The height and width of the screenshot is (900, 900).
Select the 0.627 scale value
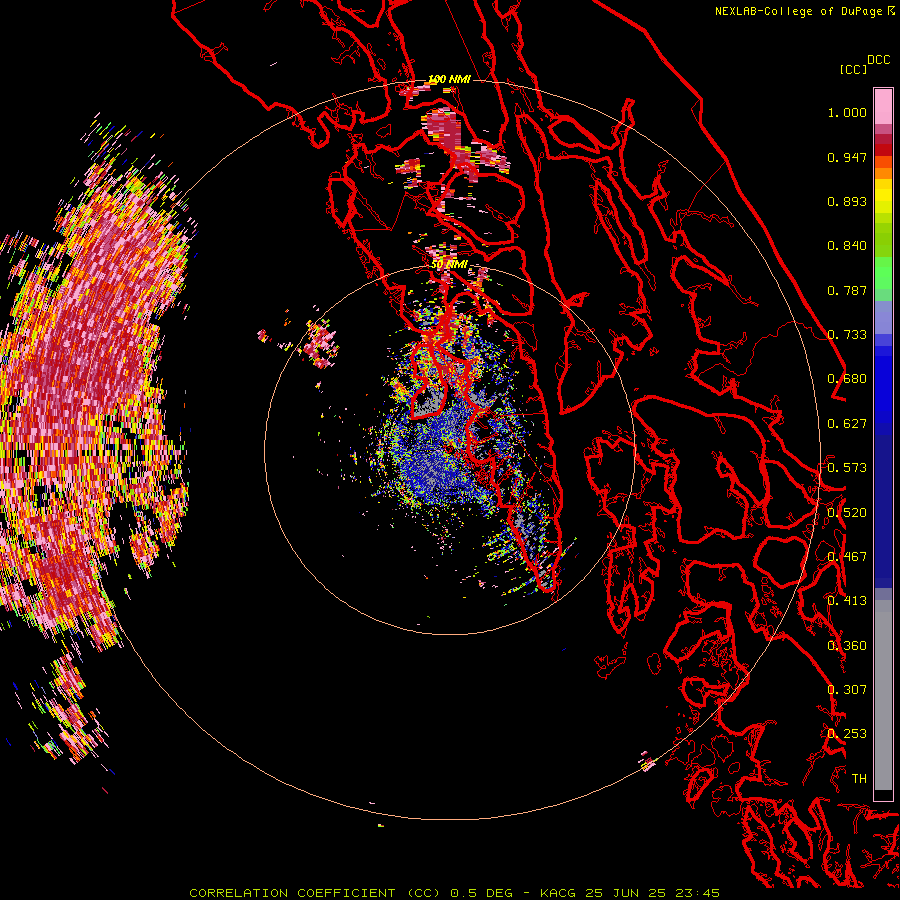click(x=847, y=424)
